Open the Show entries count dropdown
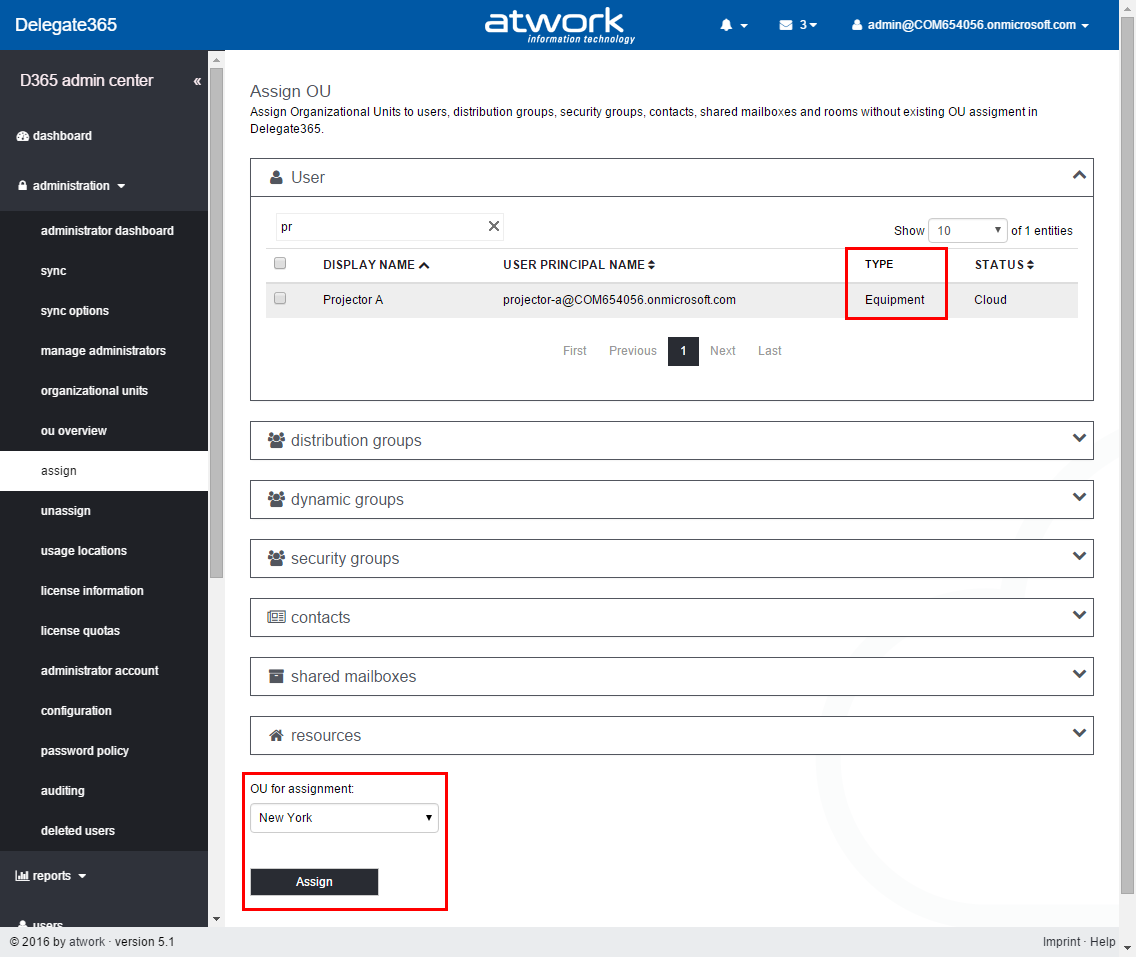 967,231
